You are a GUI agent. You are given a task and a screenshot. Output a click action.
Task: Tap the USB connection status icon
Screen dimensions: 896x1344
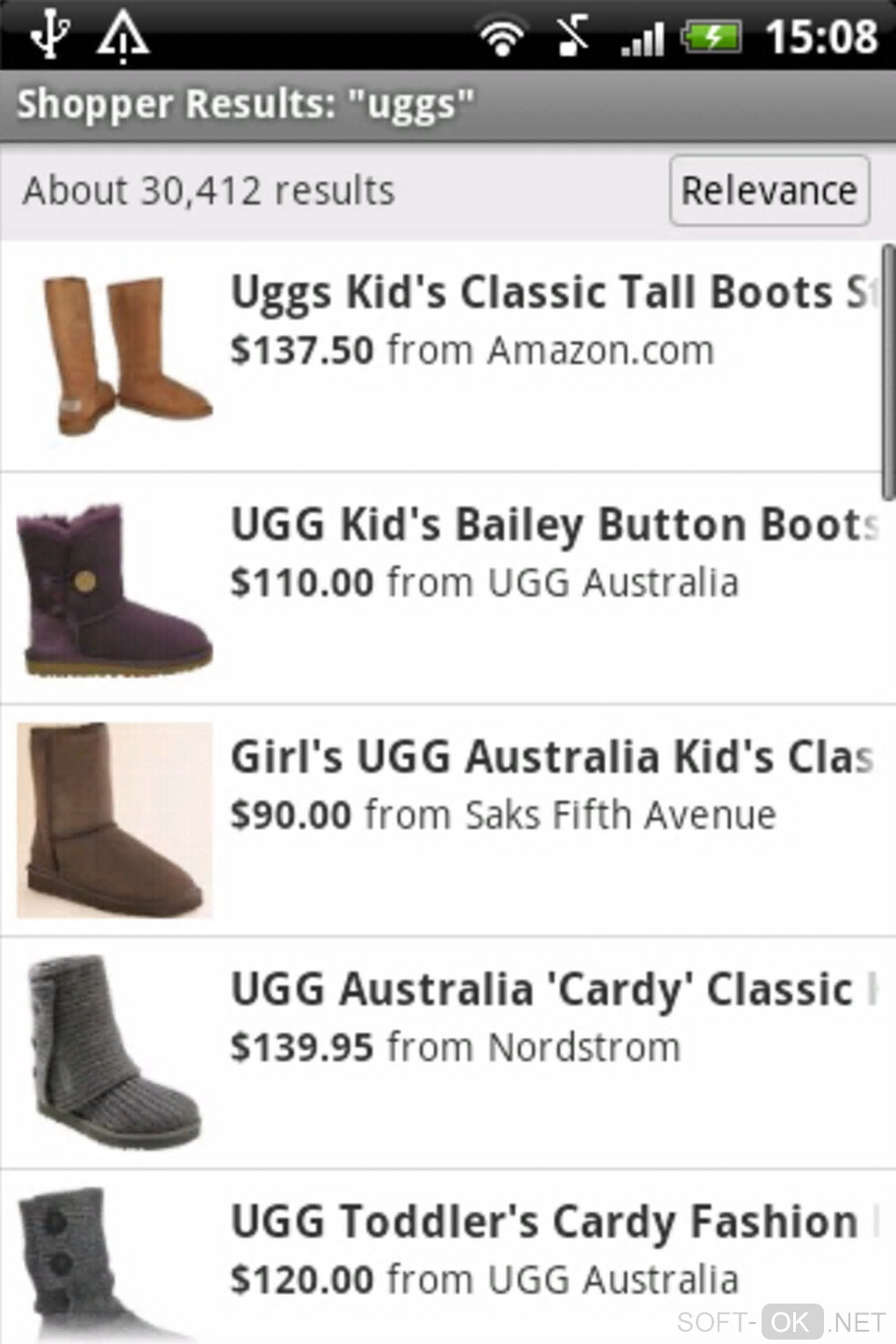tap(50, 36)
